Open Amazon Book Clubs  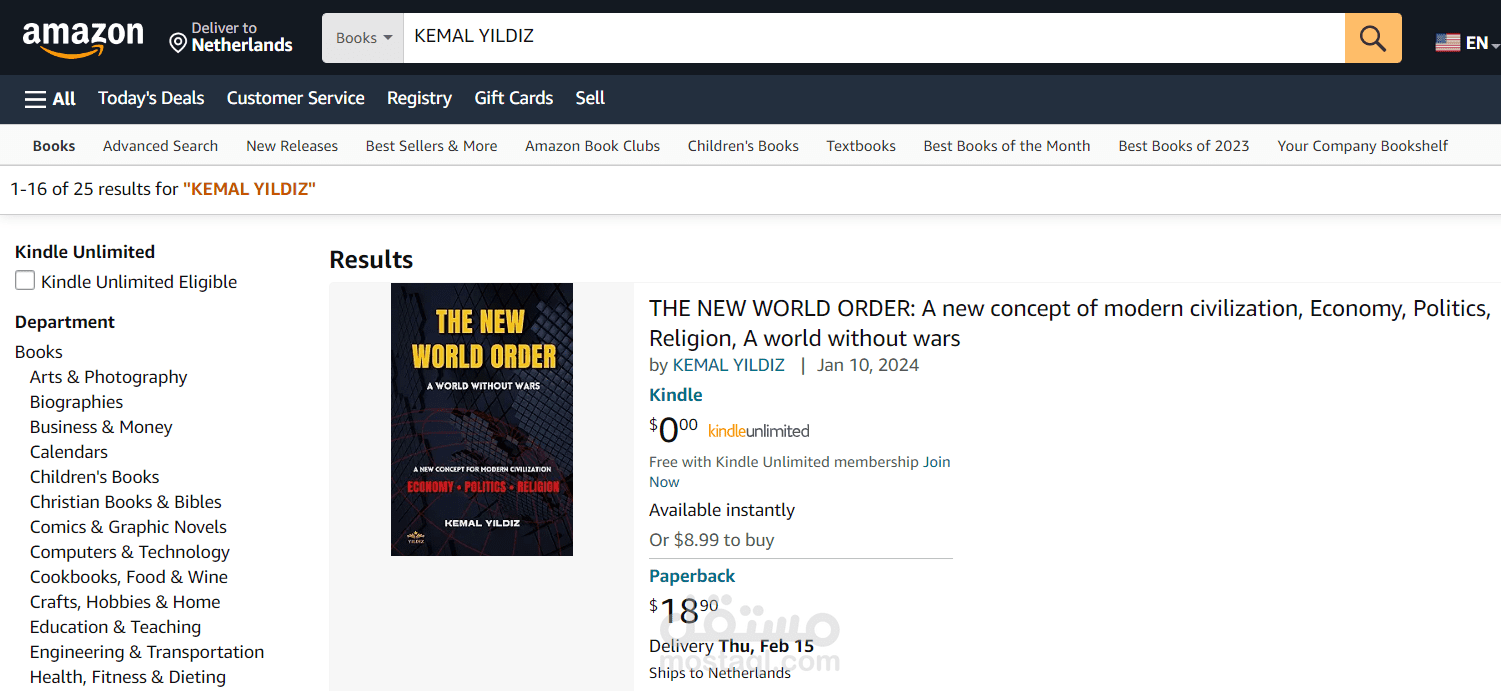click(x=592, y=146)
